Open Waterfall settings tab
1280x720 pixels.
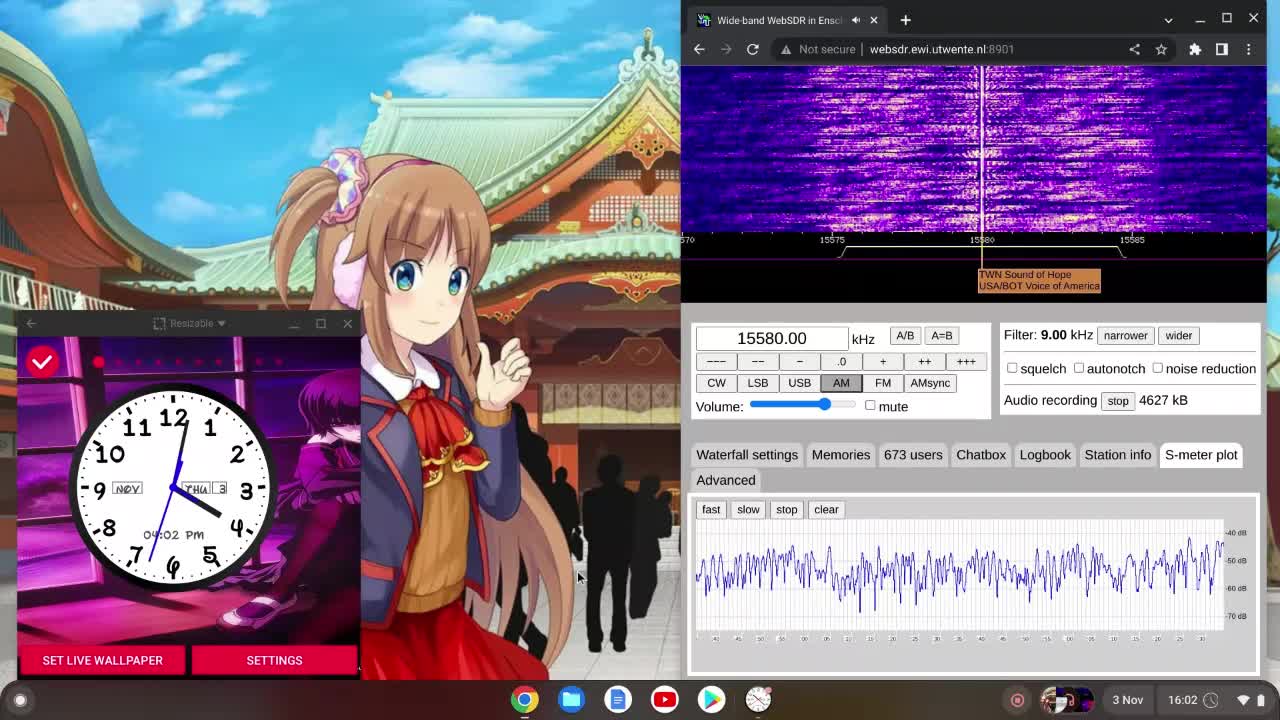[x=747, y=455]
